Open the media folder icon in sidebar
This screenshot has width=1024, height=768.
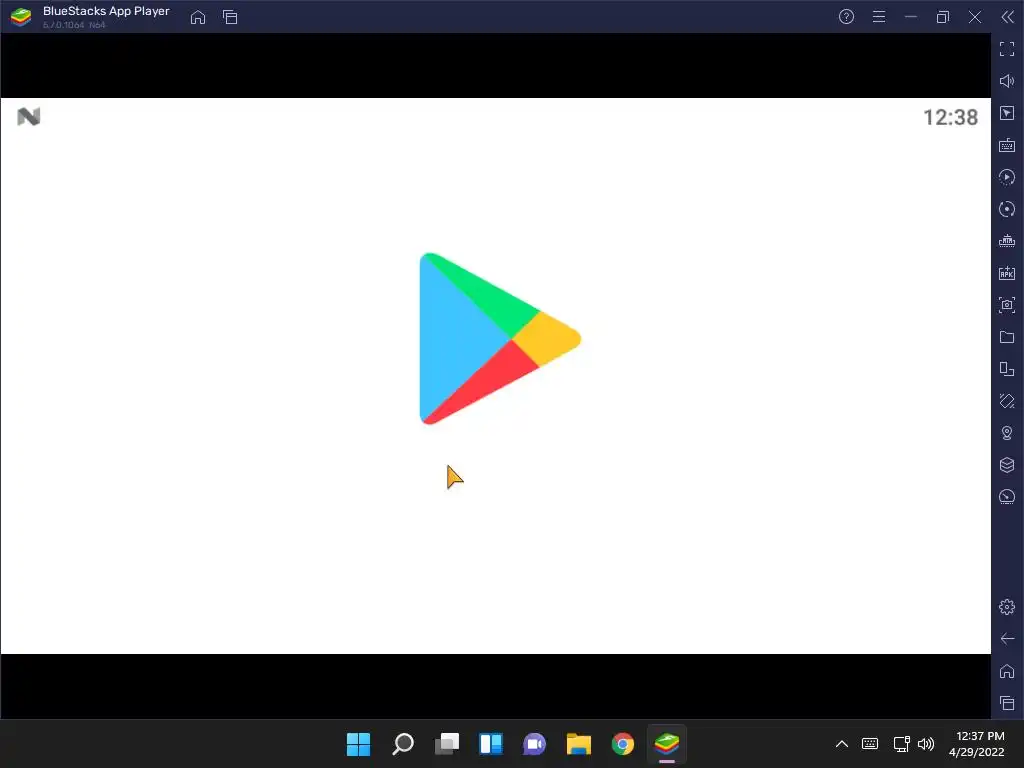(x=1007, y=337)
